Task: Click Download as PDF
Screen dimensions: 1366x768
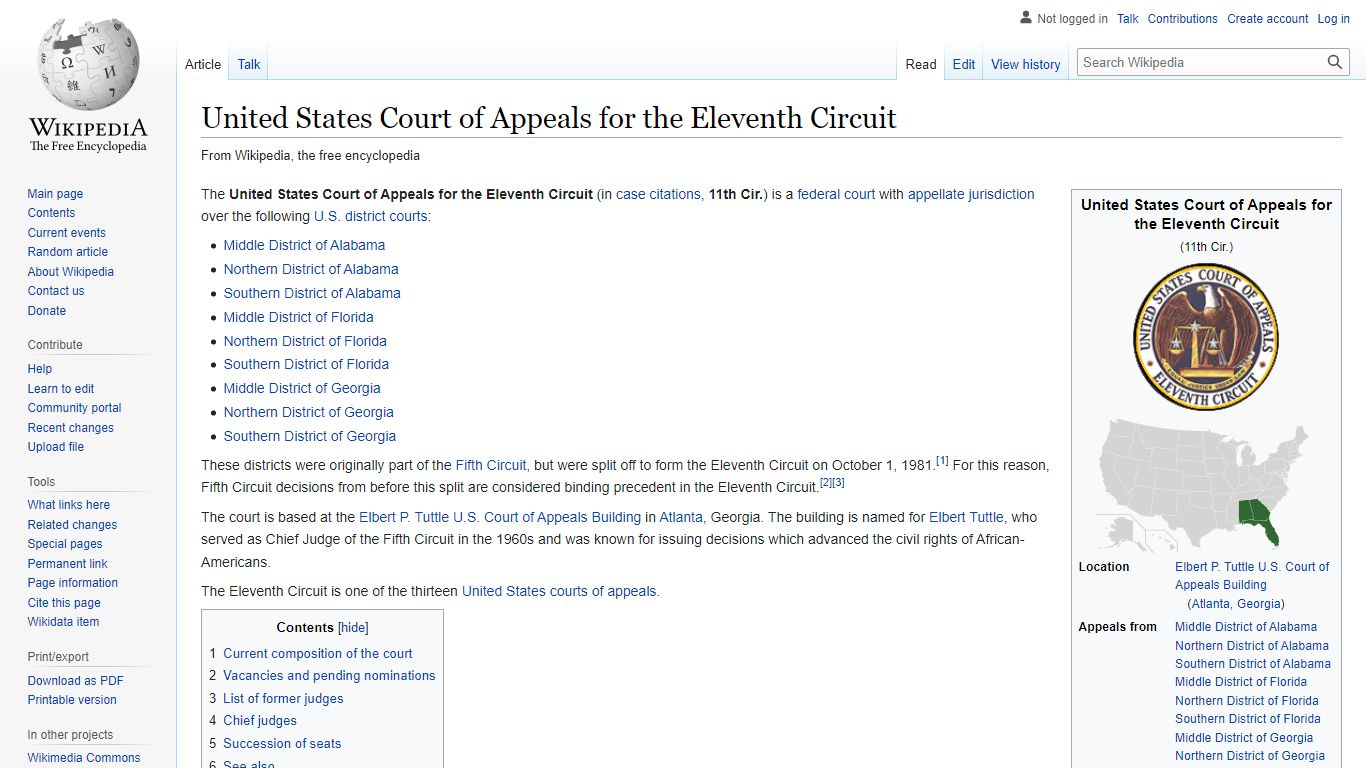Action: [76, 681]
